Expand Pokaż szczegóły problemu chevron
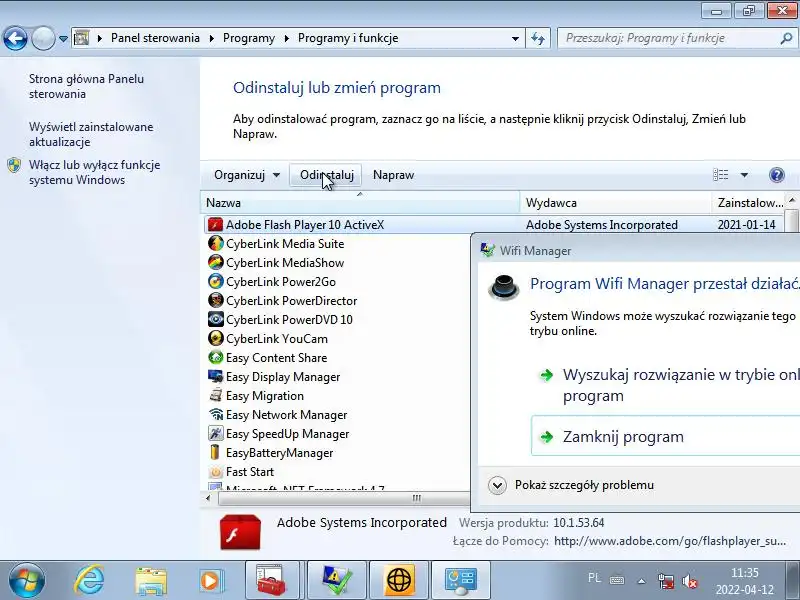 click(497, 485)
